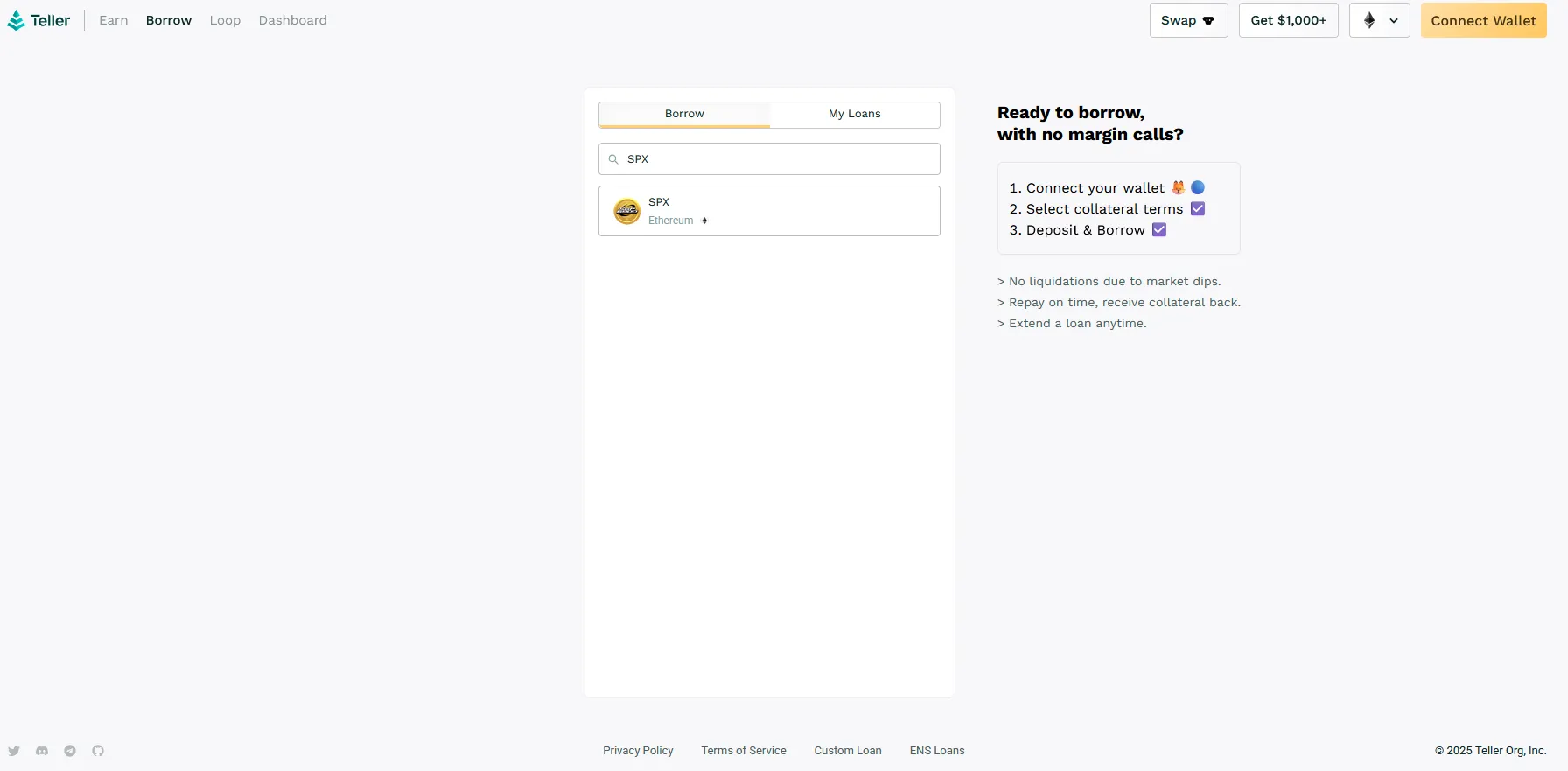Open the Dashboard page
1568x771 pixels.
click(293, 20)
